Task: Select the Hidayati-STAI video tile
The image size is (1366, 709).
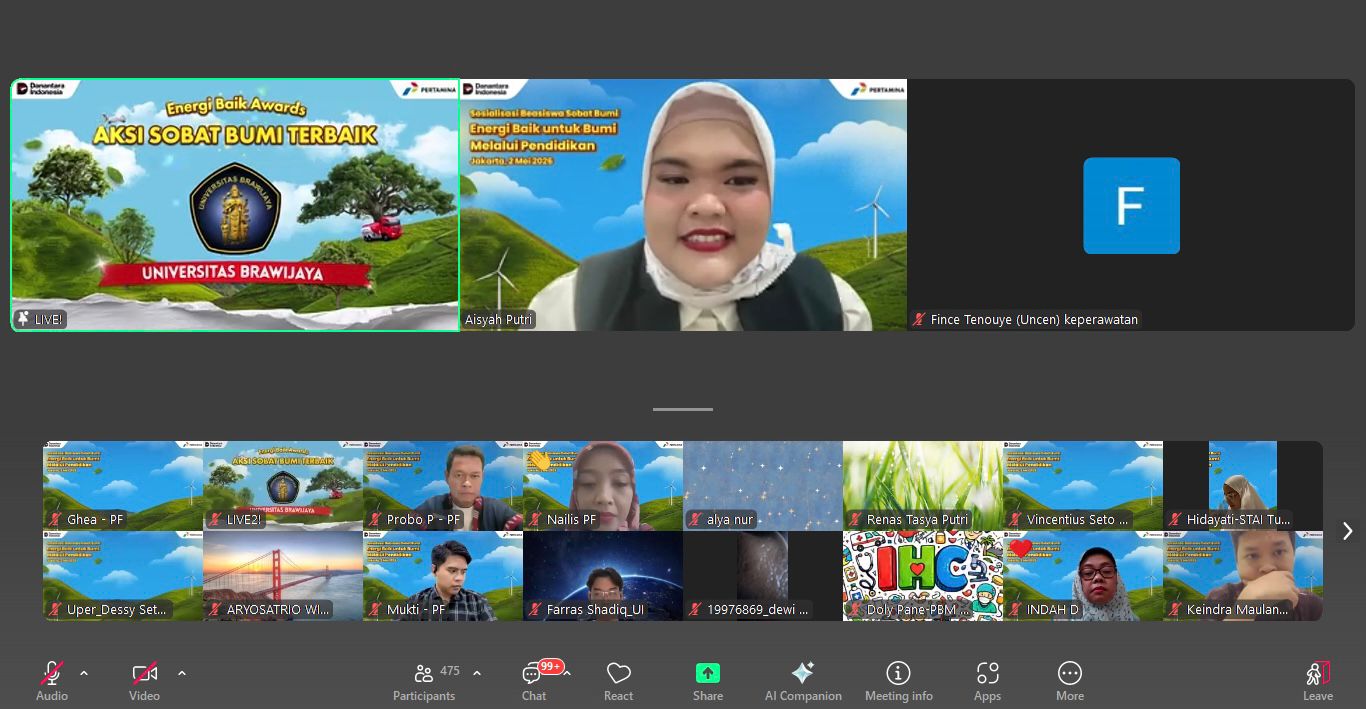Action: pos(1243,486)
